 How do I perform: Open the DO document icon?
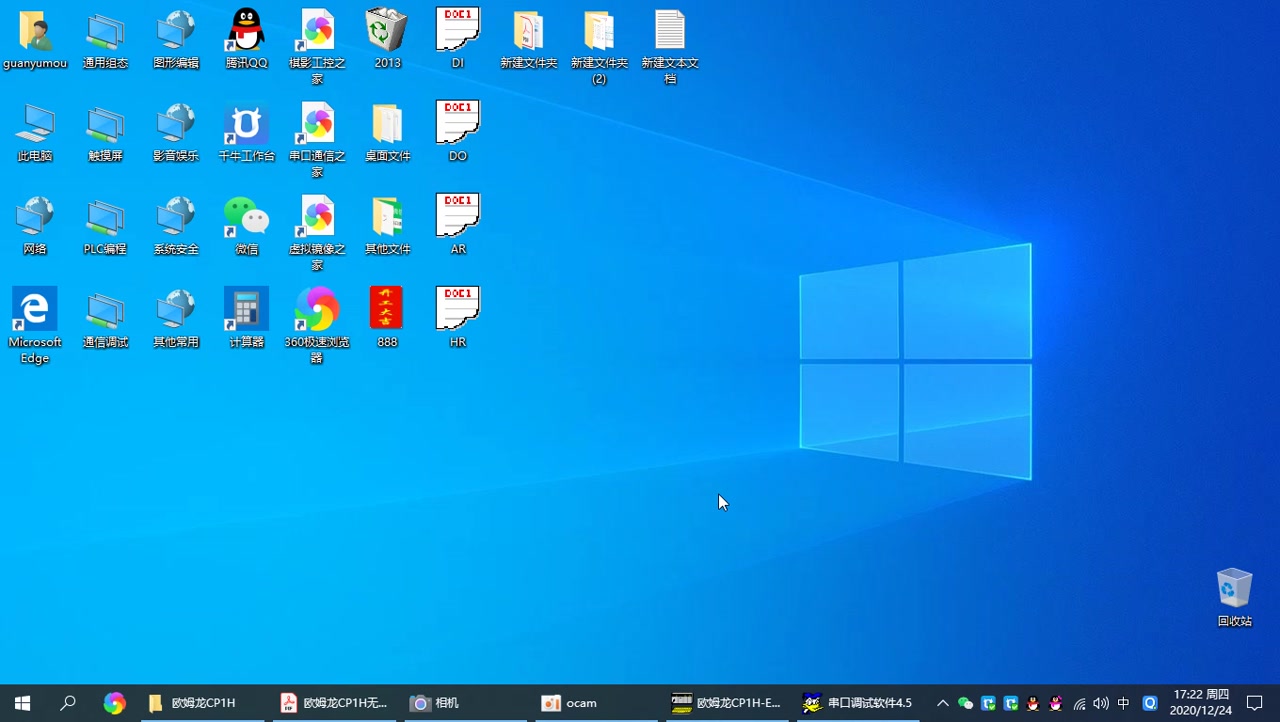coord(458,133)
